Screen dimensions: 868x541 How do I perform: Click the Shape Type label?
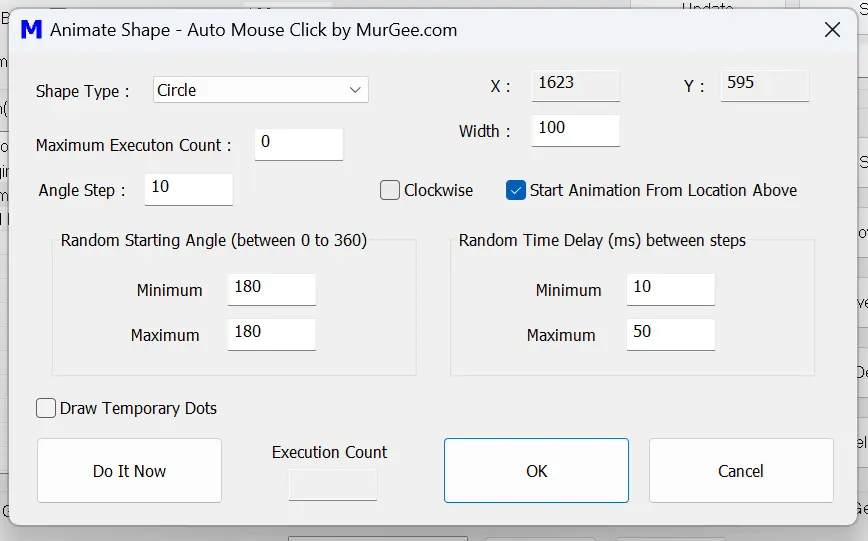point(82,91)
